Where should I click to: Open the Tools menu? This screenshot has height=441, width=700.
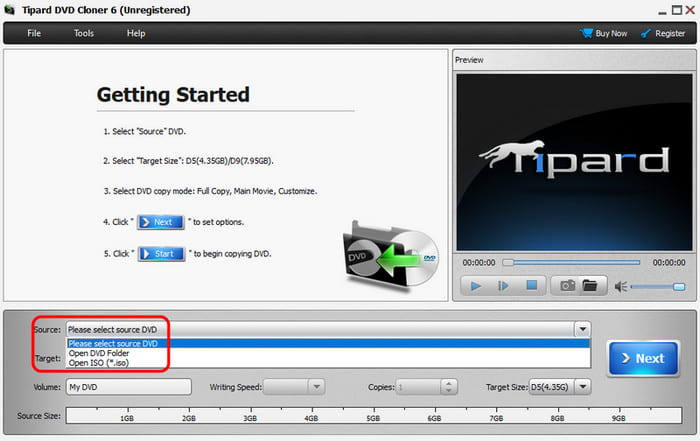(x=83, y=33)
